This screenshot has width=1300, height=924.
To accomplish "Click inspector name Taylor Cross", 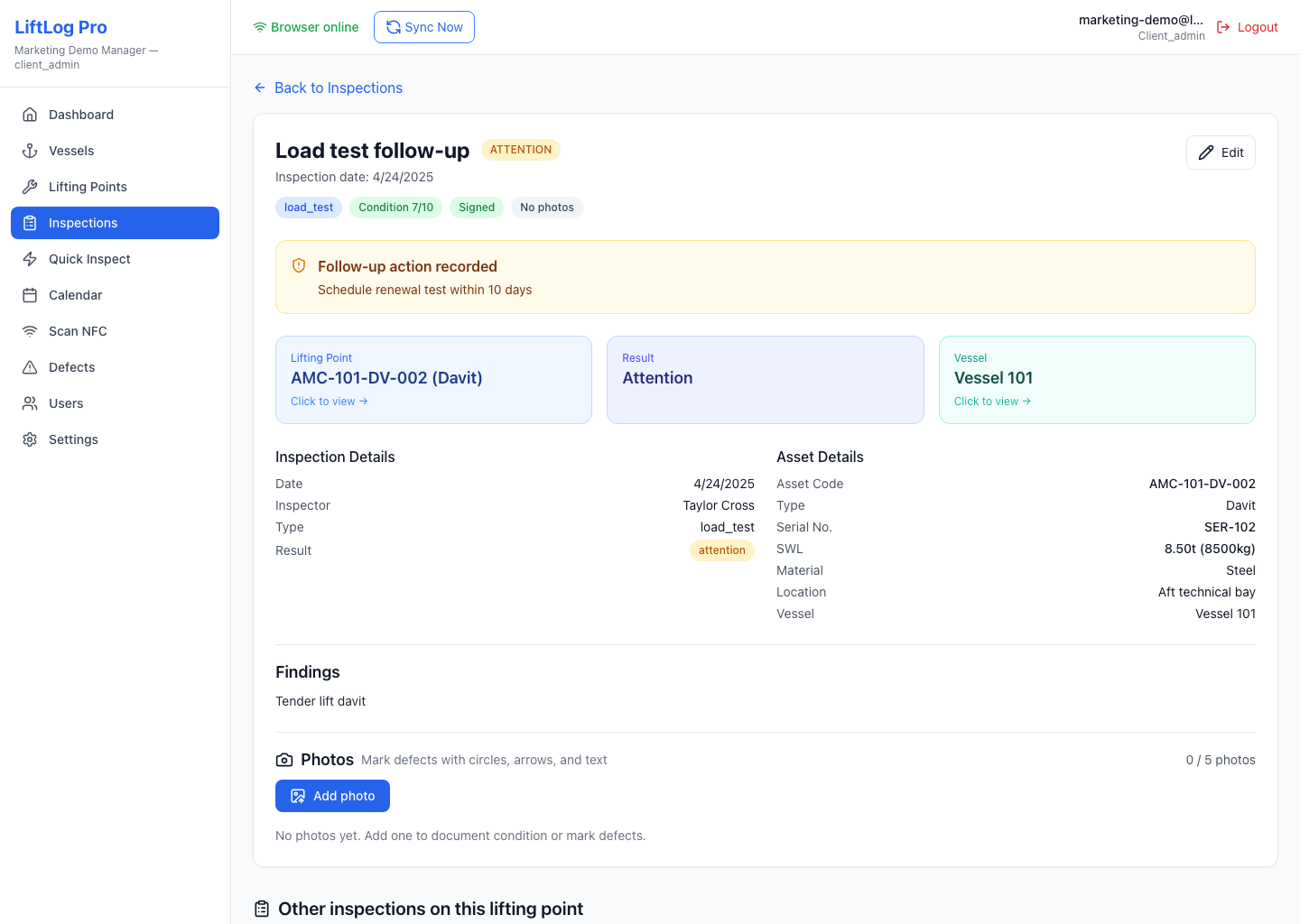I will coord(719,505).
